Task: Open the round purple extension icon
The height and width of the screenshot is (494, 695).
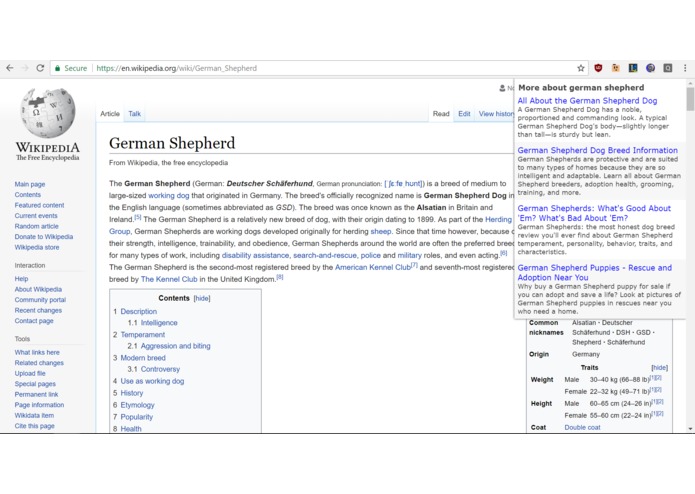Action: click(650, 68)
